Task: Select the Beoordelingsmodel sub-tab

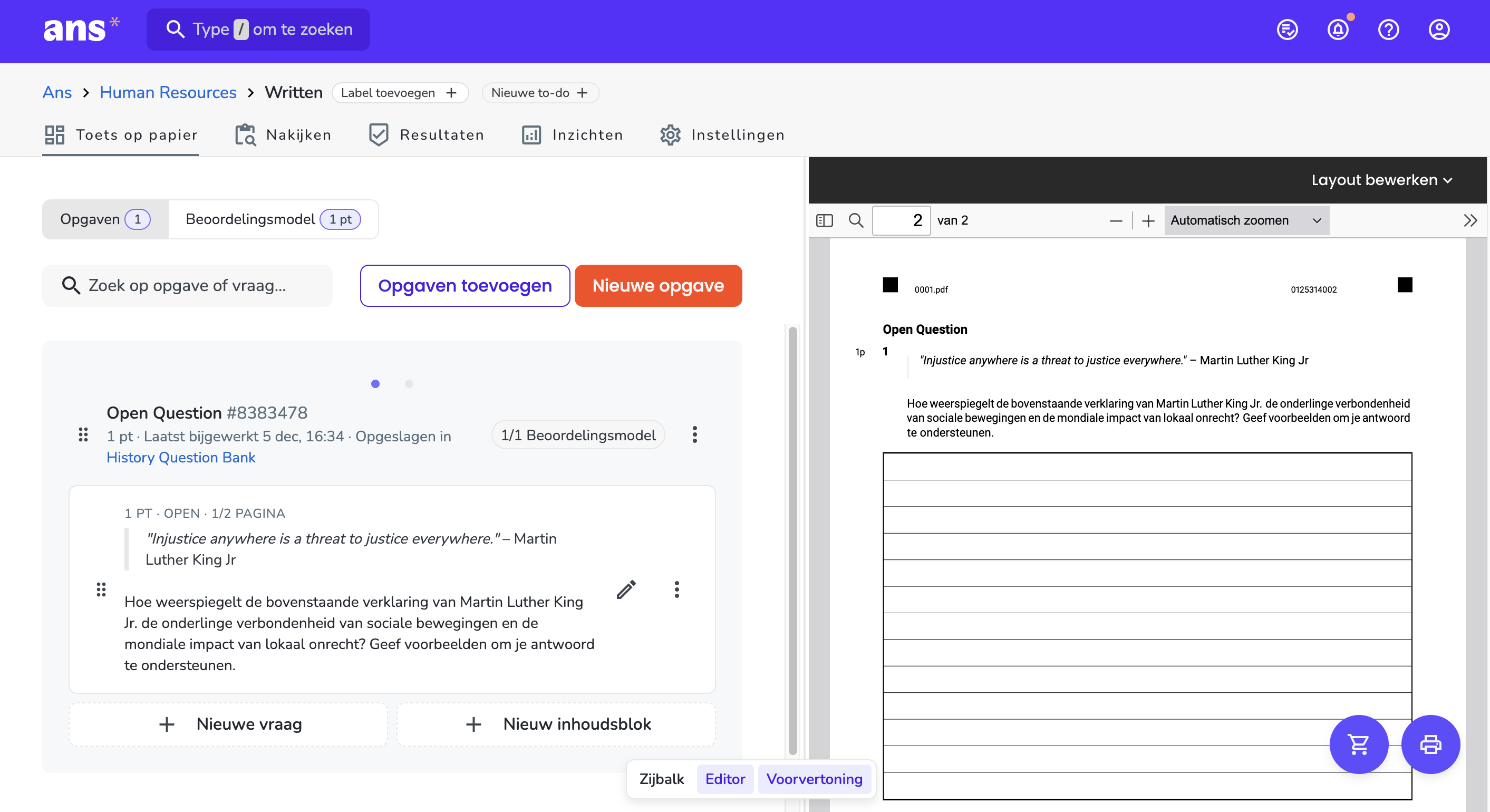Action: point(273,219)
